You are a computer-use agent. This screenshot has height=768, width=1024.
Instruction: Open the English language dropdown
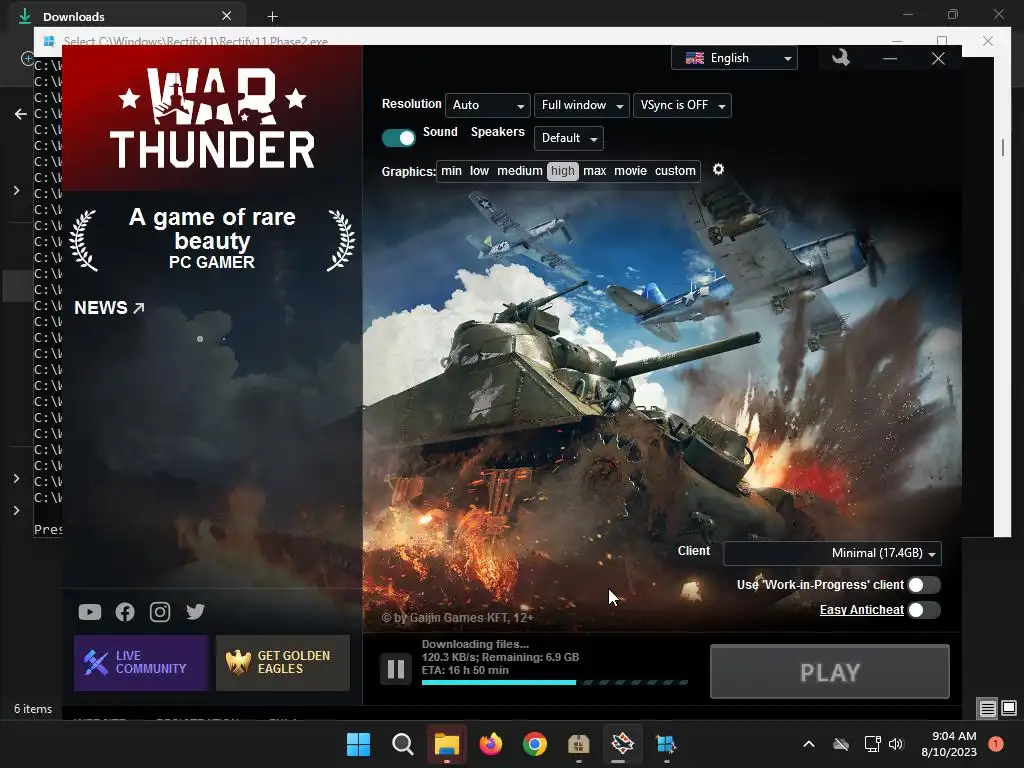734,58
